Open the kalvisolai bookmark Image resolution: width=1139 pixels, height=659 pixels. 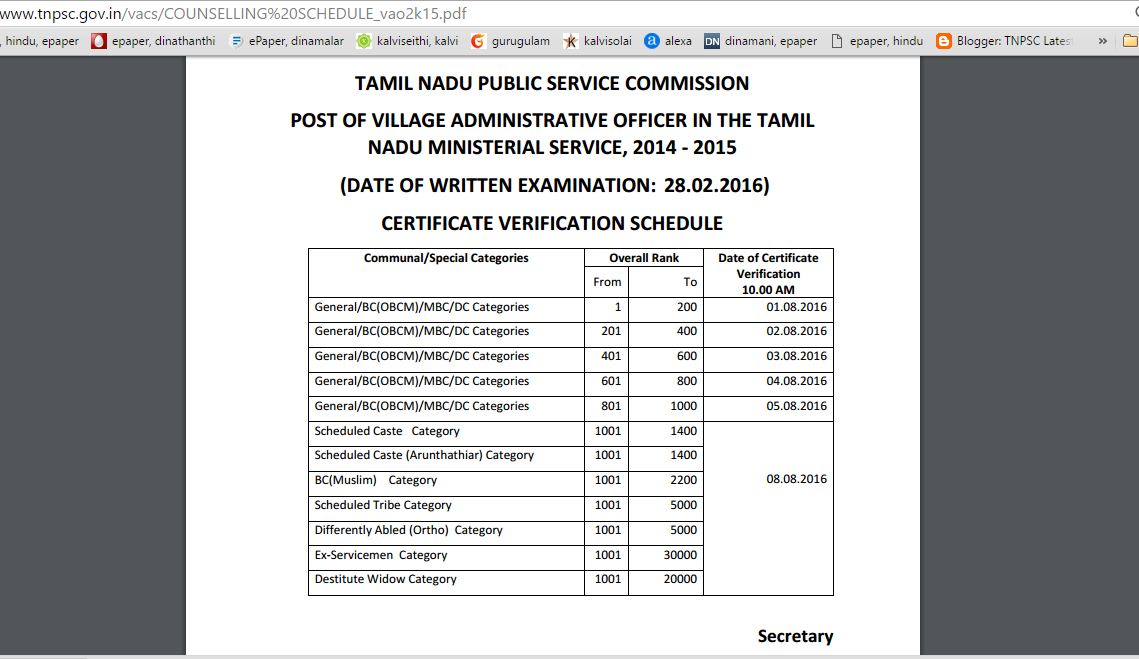click(597, 41)
